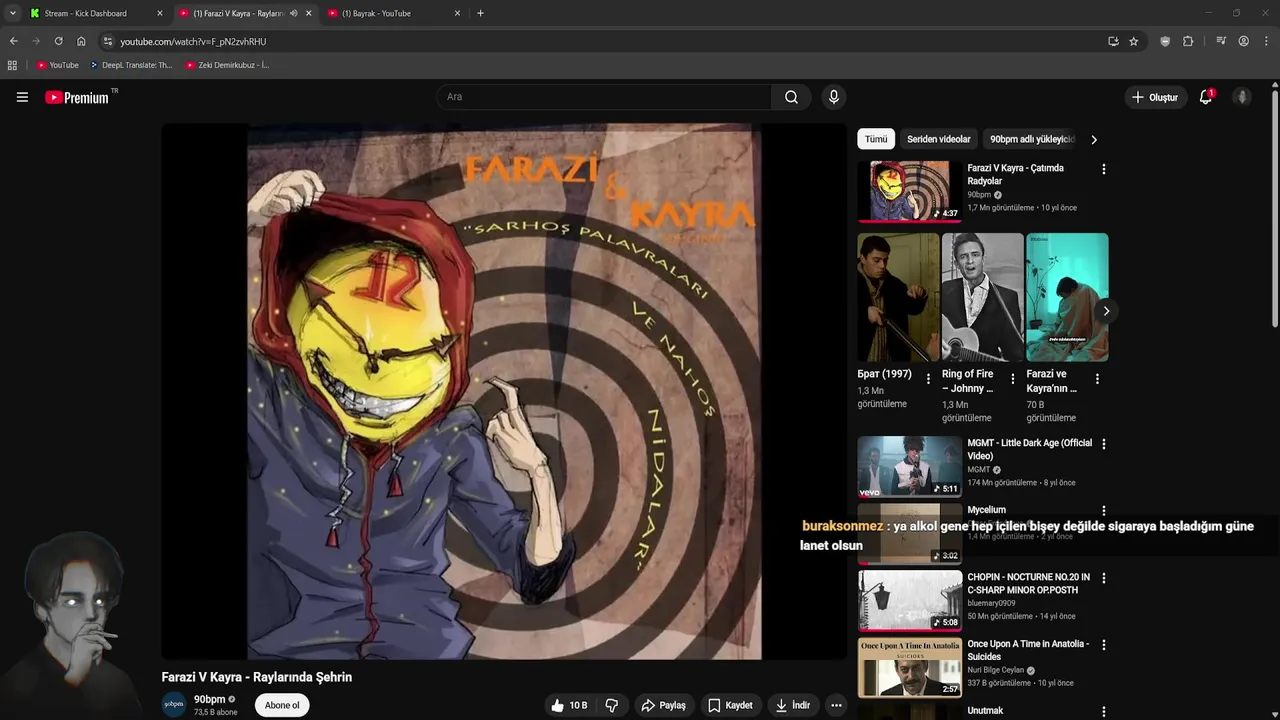Bookmark this page with star icon
Screen dimensions: 1280x720
(1133, 41)
